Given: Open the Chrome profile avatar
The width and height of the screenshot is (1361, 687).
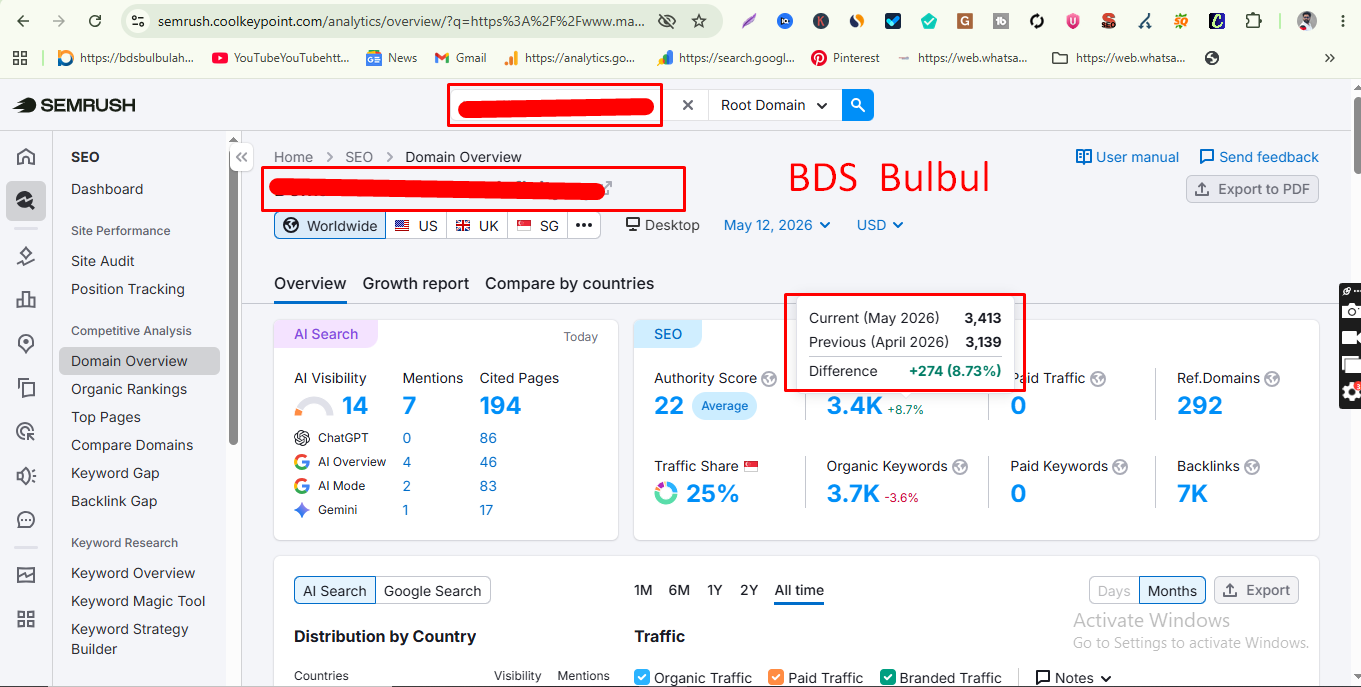Looking at the screenshot, I should point(1307,21).
